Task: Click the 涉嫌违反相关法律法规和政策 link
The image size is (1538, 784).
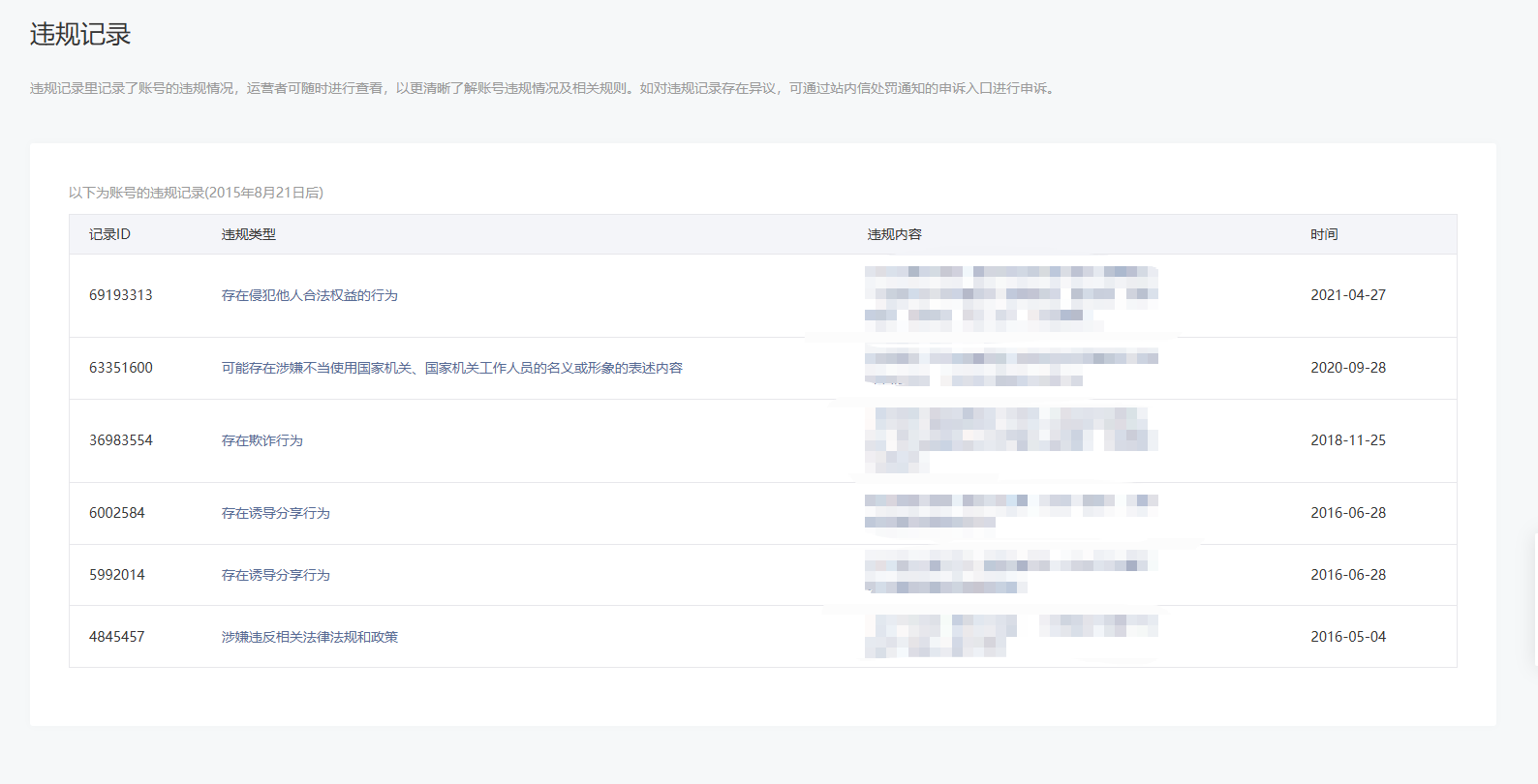Action: pyautogui.click(x=309, y=637)
